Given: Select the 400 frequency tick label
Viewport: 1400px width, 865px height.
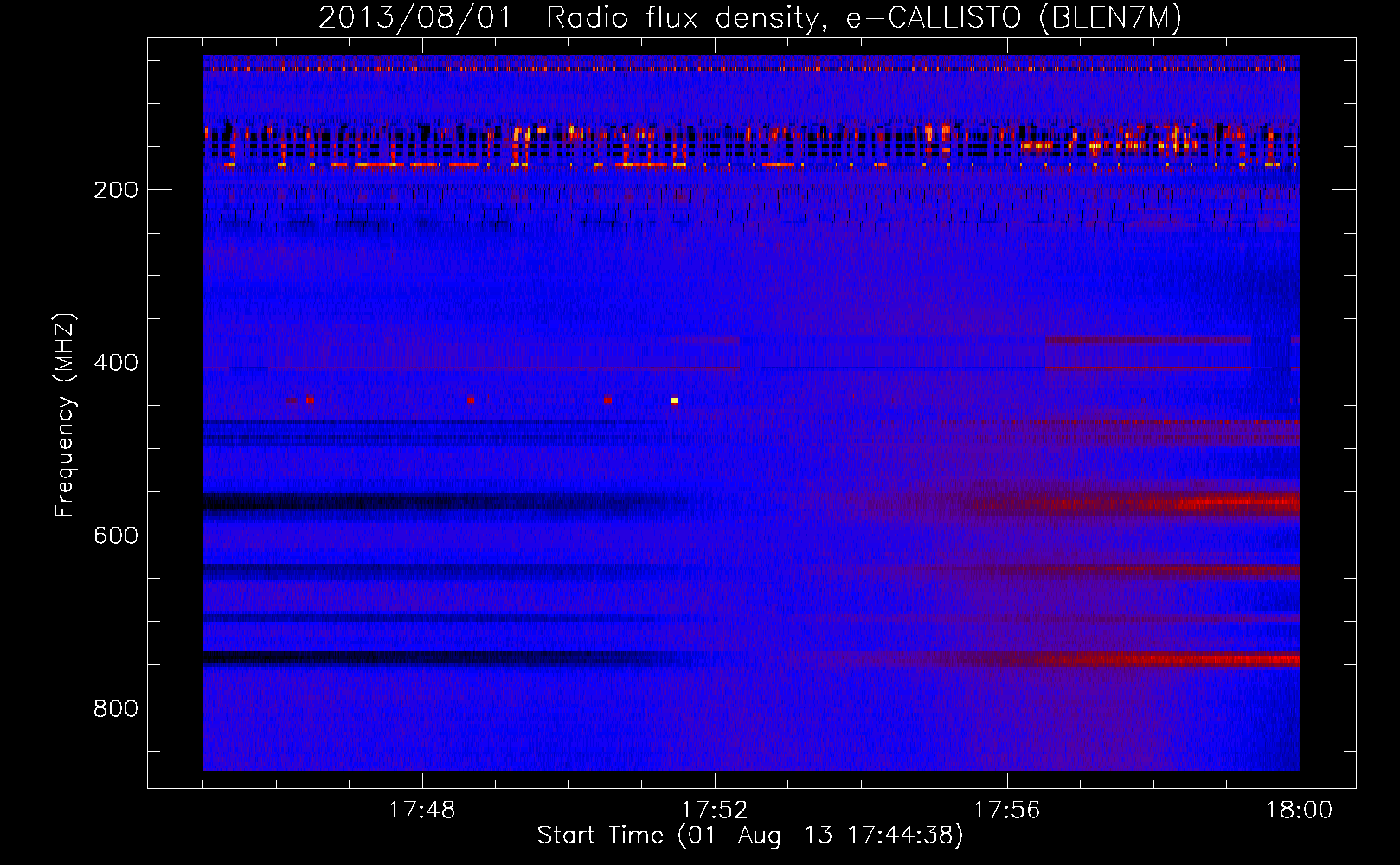Looking at the screenshot, I should coord(116,363).
